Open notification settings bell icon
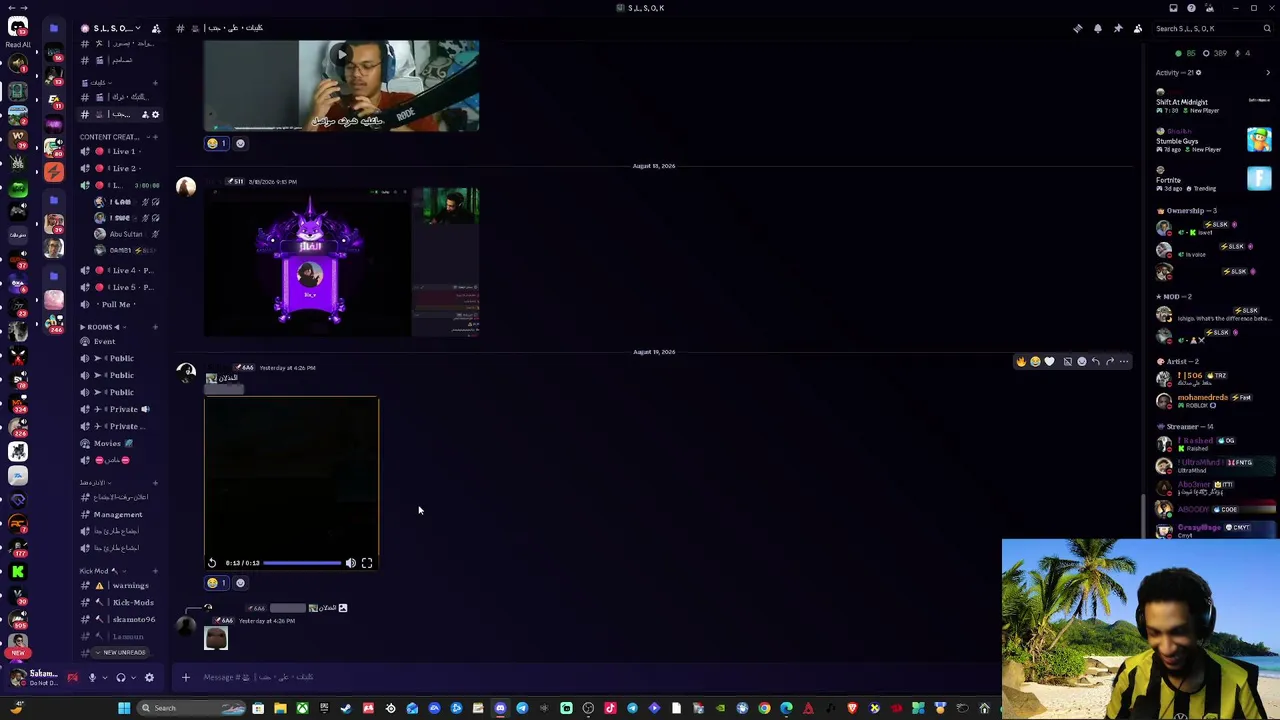 [1098, 28]
